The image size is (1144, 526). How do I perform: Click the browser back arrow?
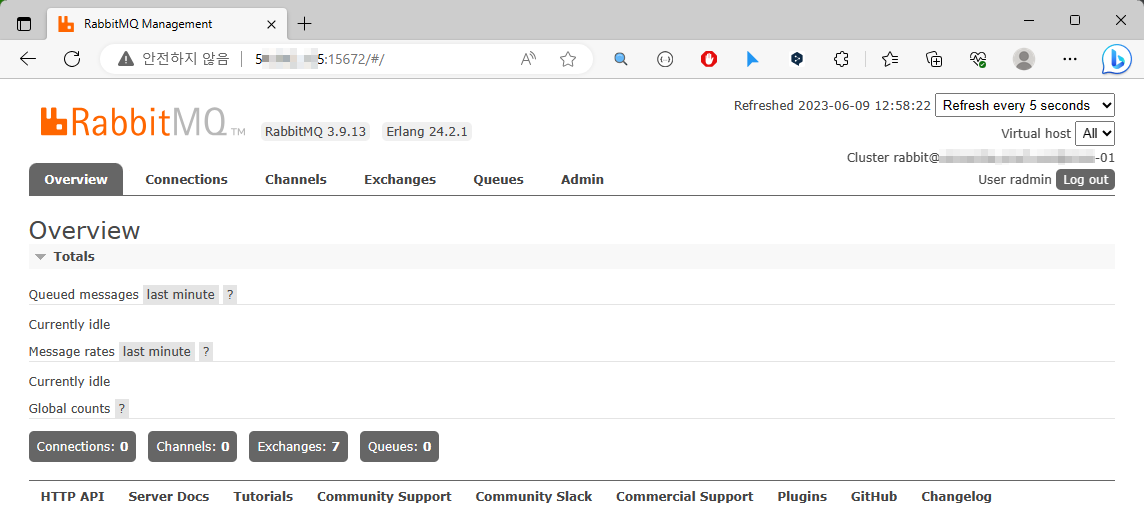(x=28, y=59)
